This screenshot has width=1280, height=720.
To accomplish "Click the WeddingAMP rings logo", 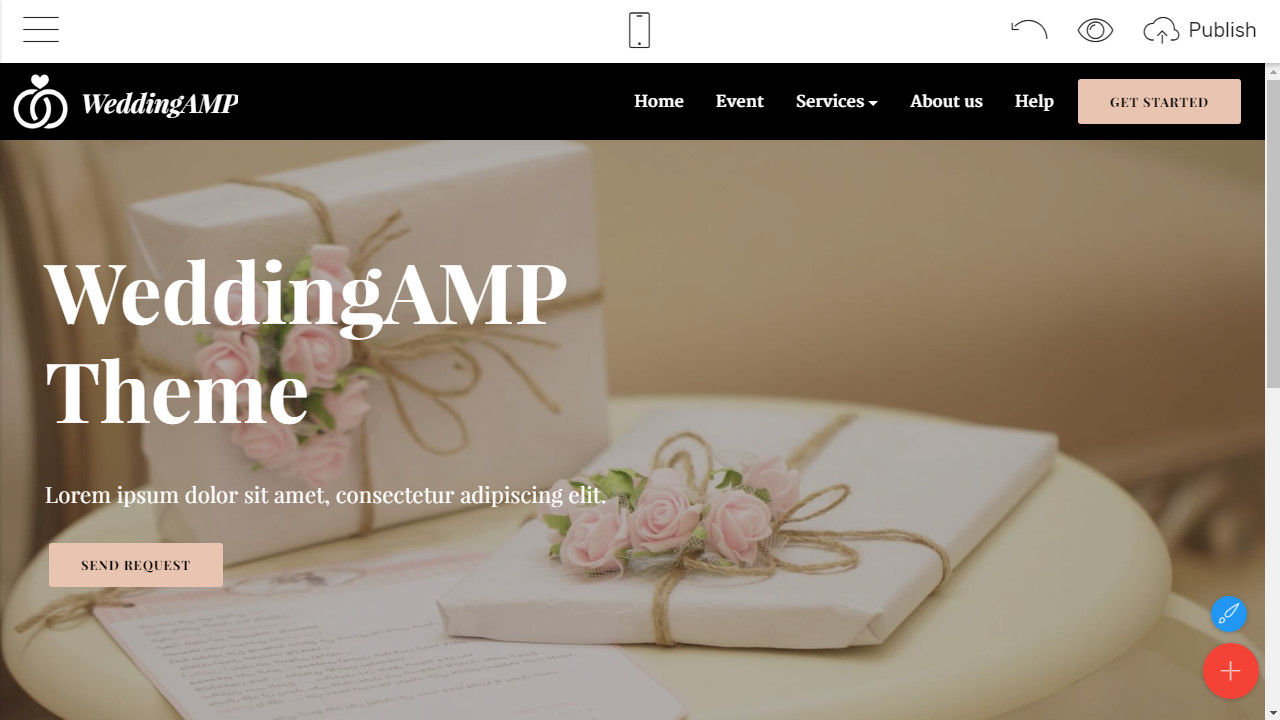I will (40, 101).
